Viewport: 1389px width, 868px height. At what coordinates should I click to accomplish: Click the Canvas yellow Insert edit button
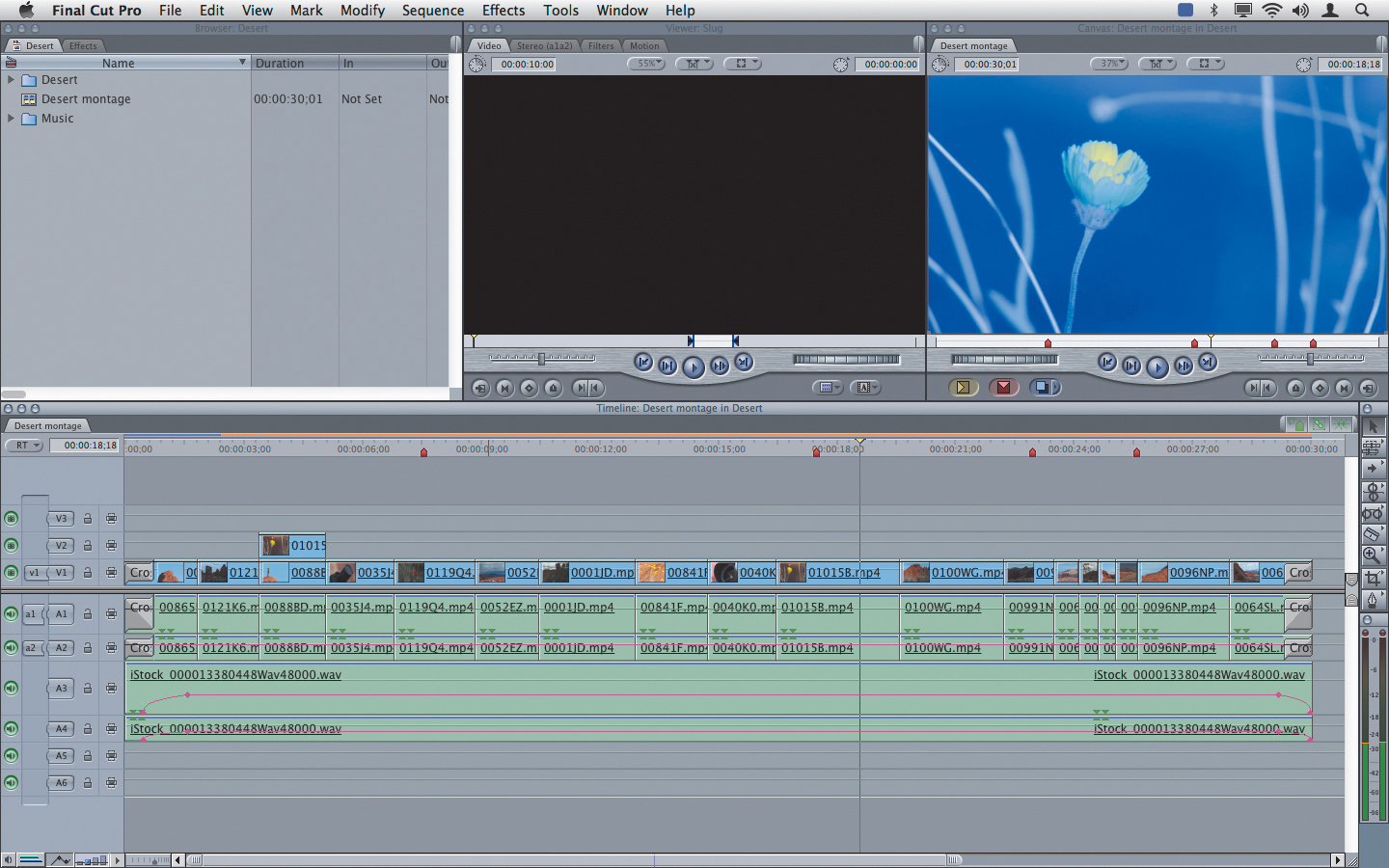tap(963, 388)
